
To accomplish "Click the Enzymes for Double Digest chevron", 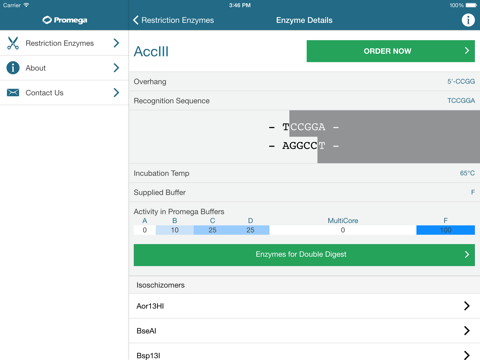I will click(x=467, y=254).
